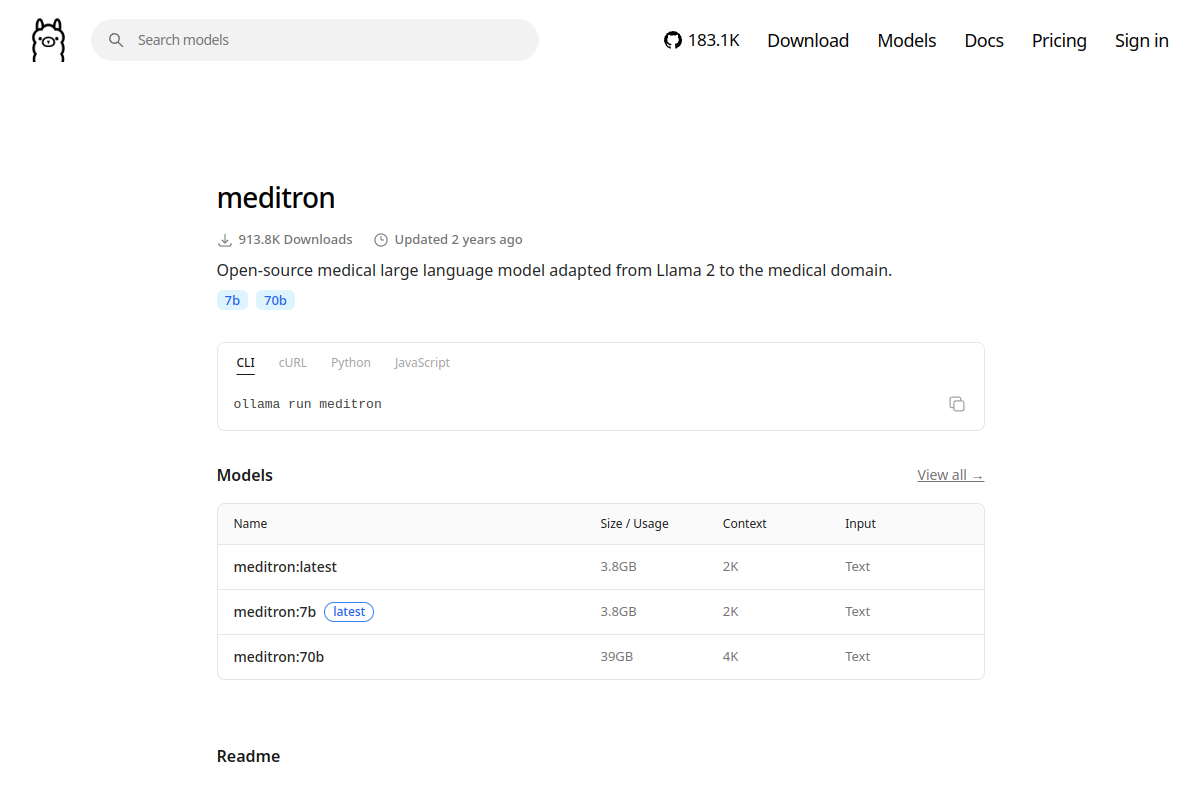Open the GitHub 183.1K link
The width and height of the screenshot is (1200, 800).
[702, 40]
